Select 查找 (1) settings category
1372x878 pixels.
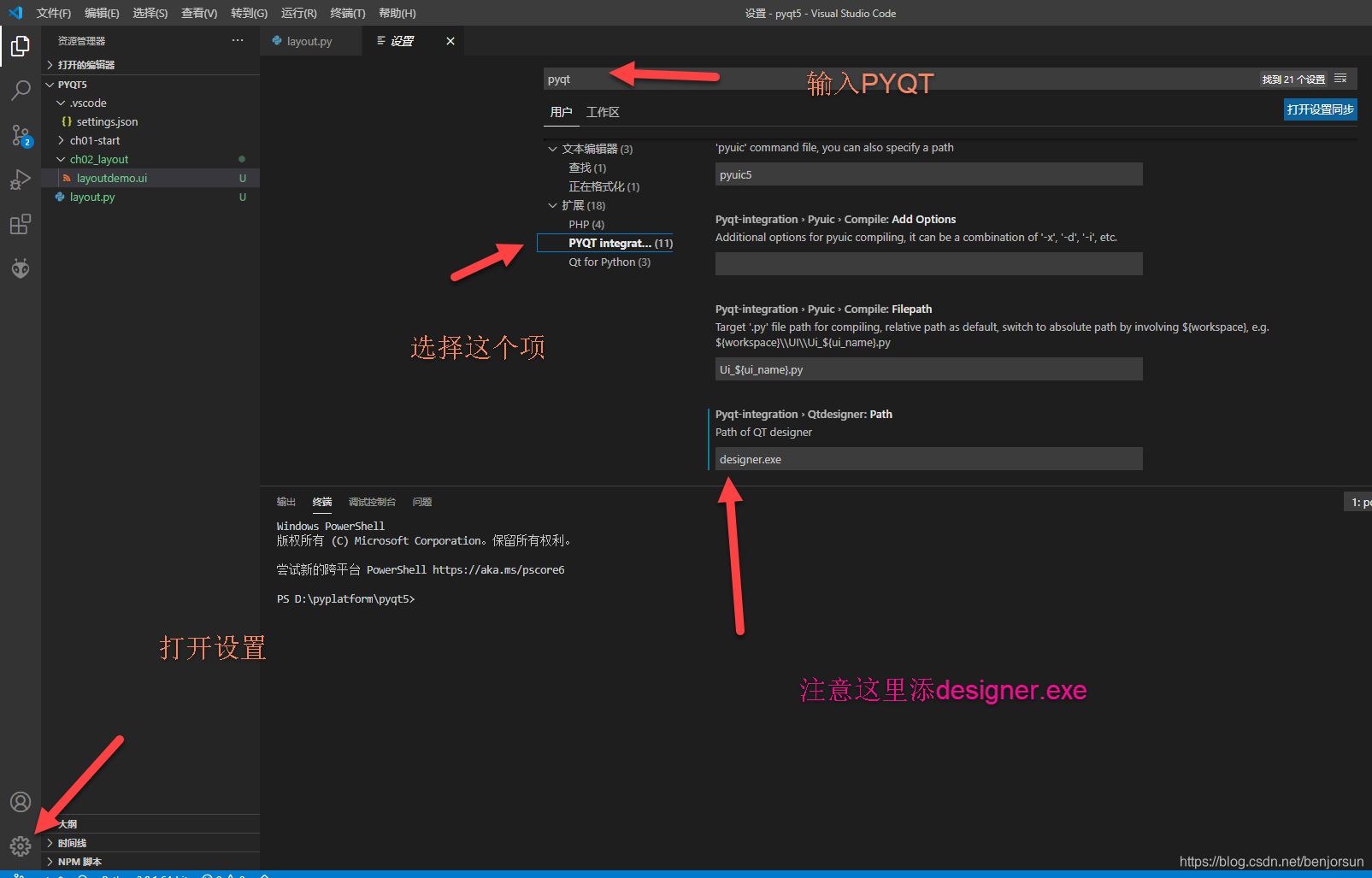click(x=587, y=168)
